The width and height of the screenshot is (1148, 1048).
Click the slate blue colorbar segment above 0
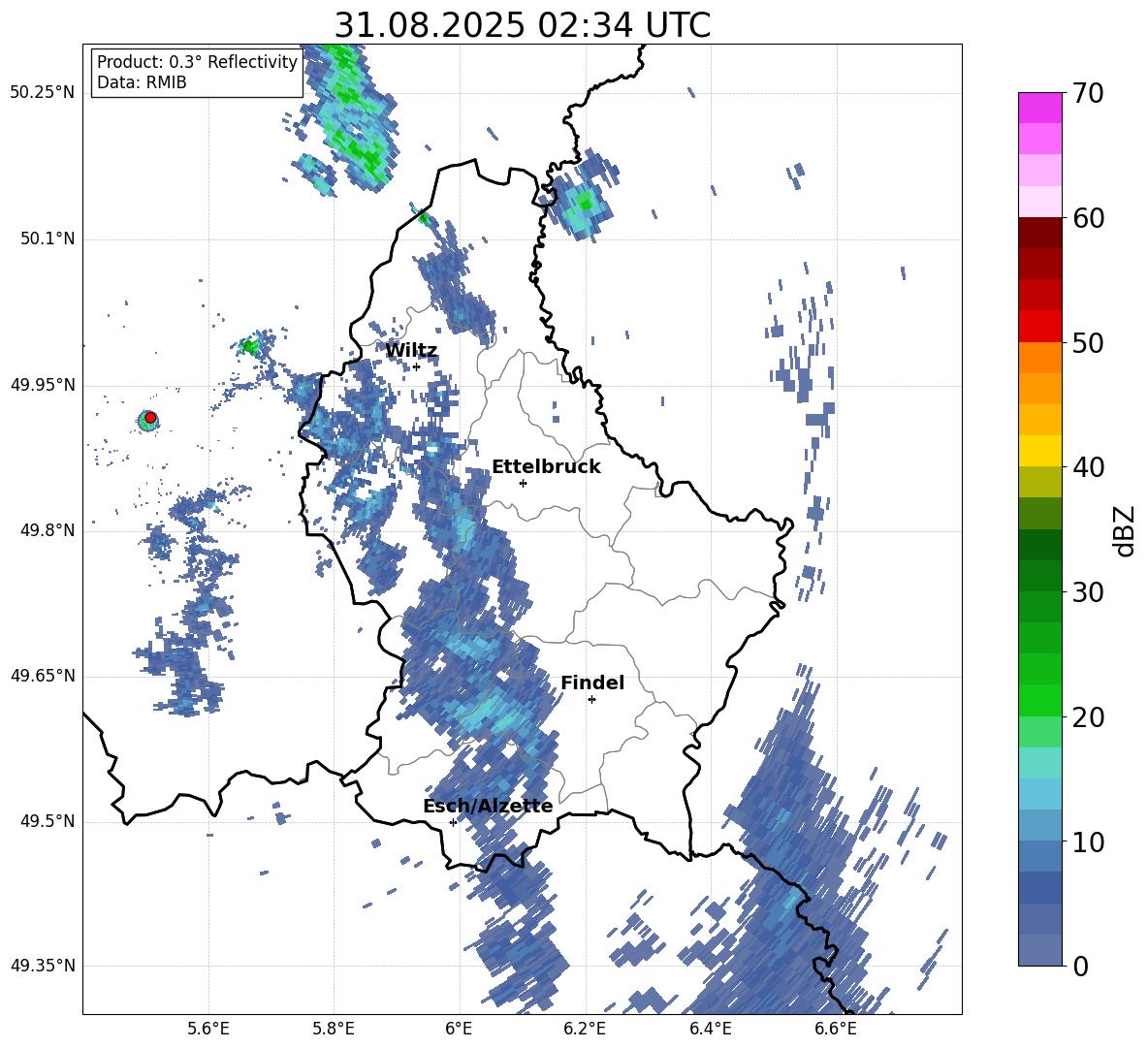pyautogui.click(x=1039, y=950)
